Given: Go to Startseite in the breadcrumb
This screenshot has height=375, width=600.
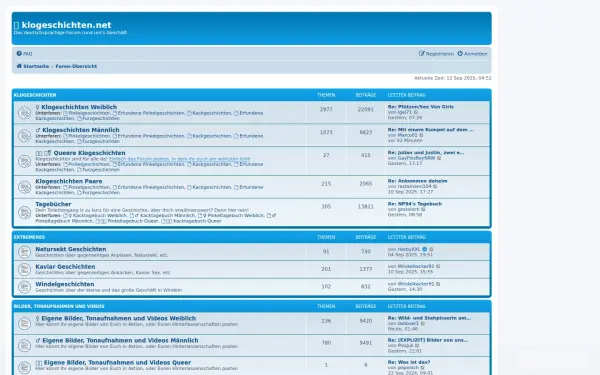Looking at the screenshot, I should (x=33, y=66).
